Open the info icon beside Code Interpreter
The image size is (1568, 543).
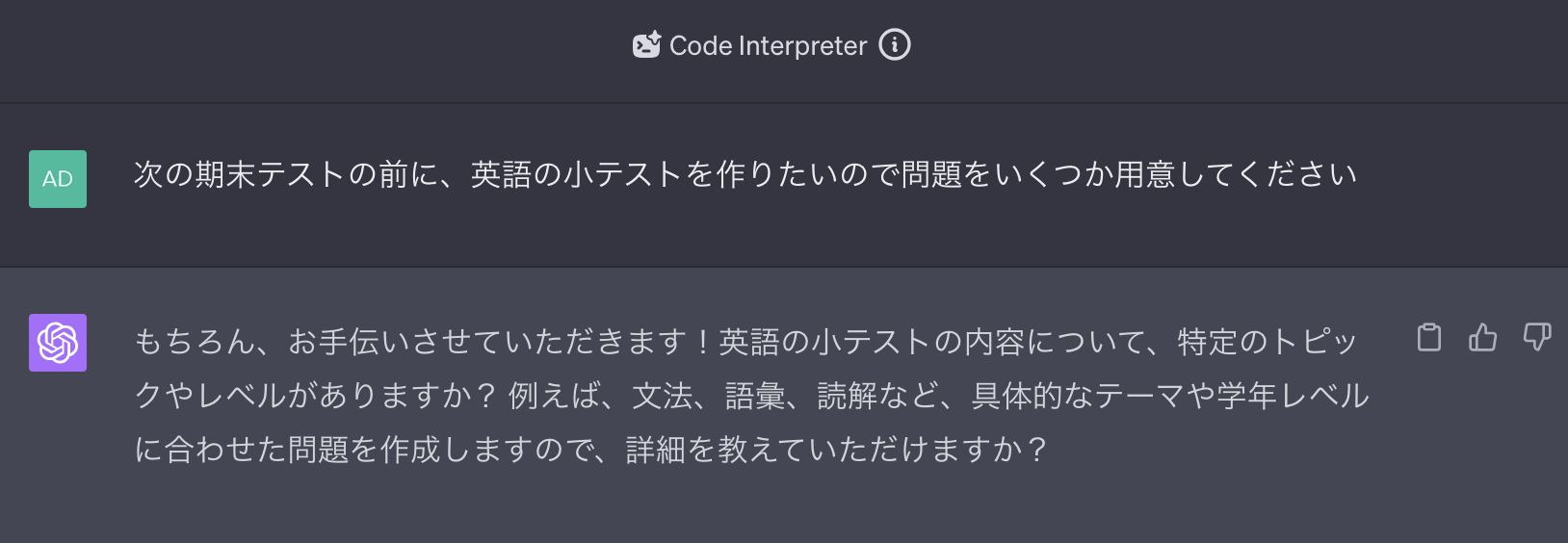pyautogui.click(x=895, y=45)
